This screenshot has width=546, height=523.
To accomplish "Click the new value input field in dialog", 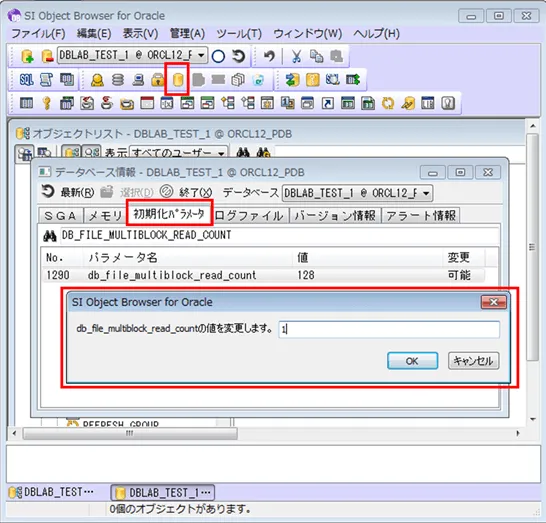I will 389,329.
